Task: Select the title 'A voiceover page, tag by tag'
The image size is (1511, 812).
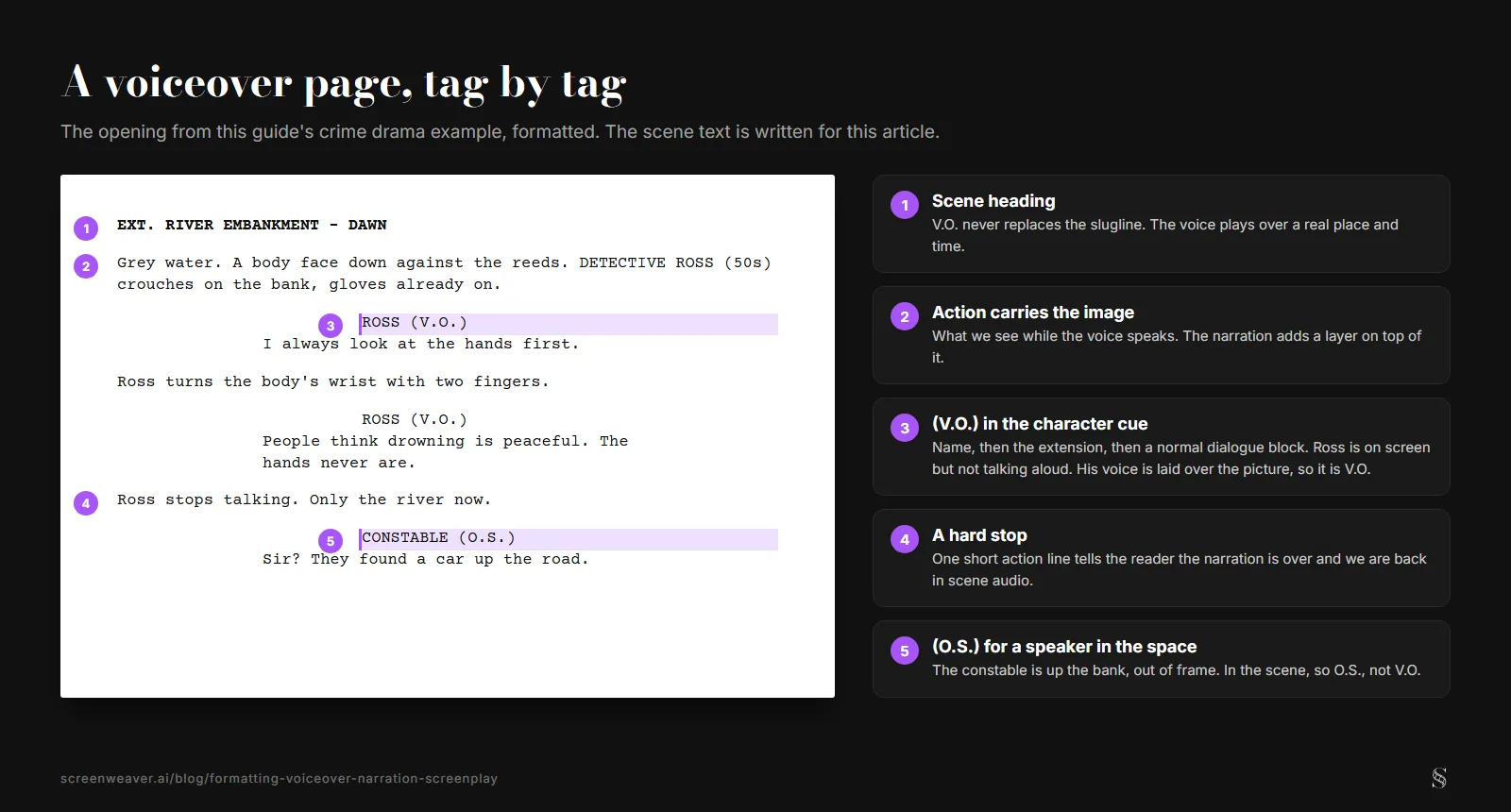Action: click(x=344, y=83)
